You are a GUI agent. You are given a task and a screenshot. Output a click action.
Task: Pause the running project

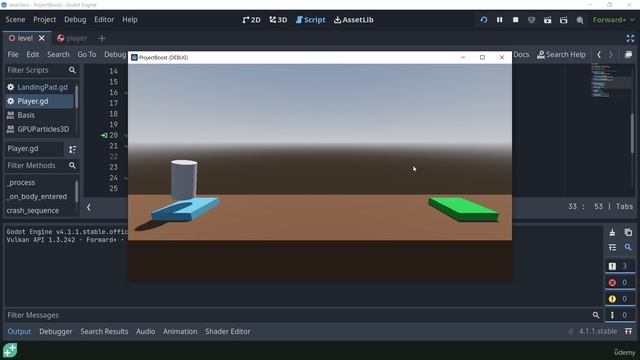coord(500,20)
